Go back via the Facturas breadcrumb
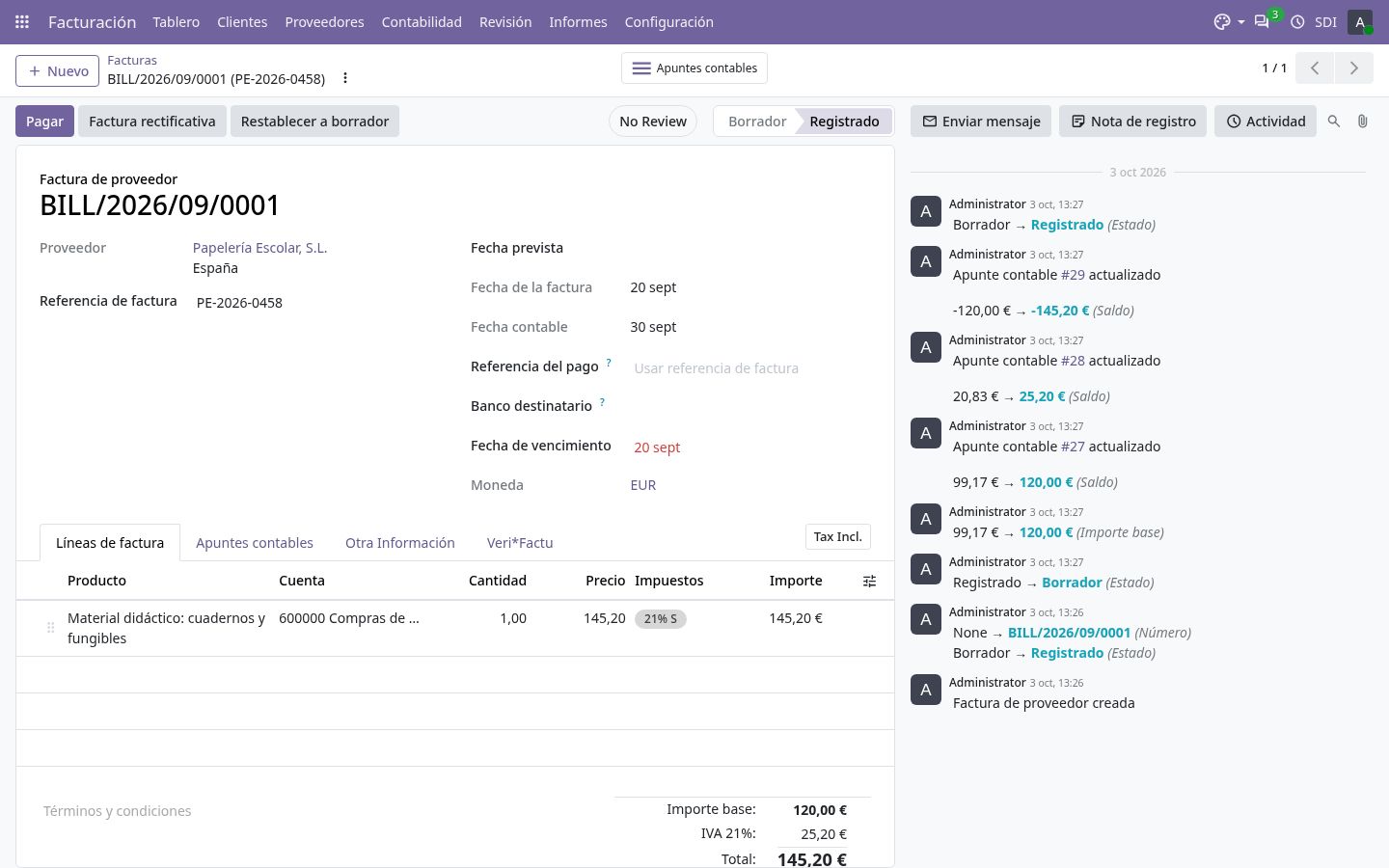The image size is (1389, 868). [132, 60]
